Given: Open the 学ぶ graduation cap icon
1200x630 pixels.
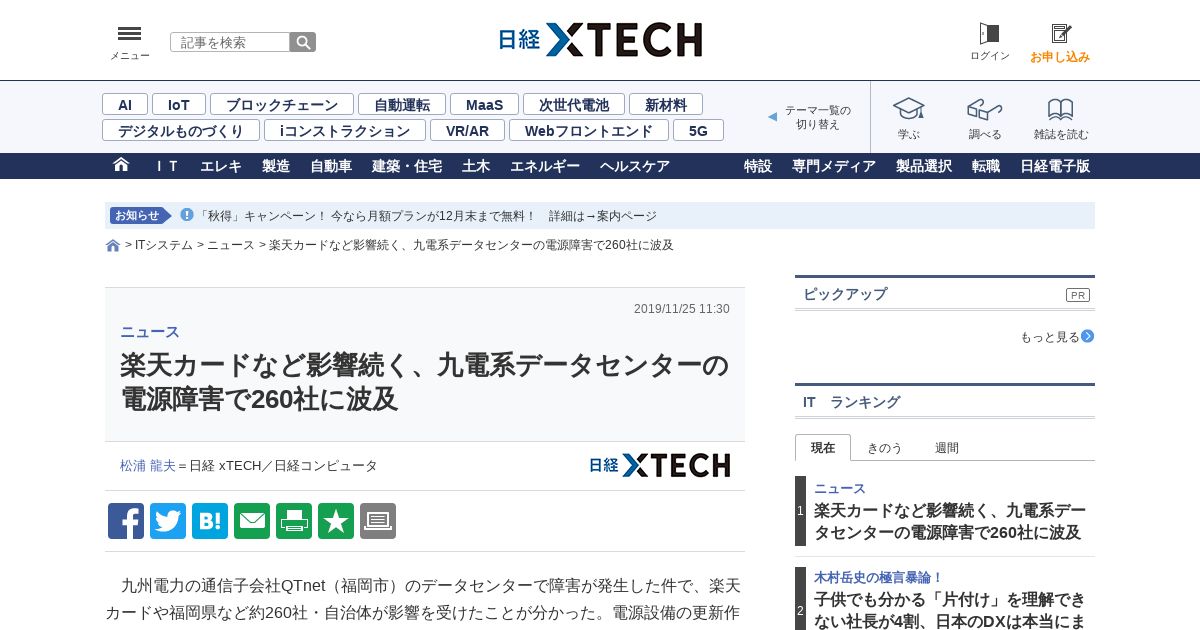Looking at the screenshot, I should tap(909, 109).
